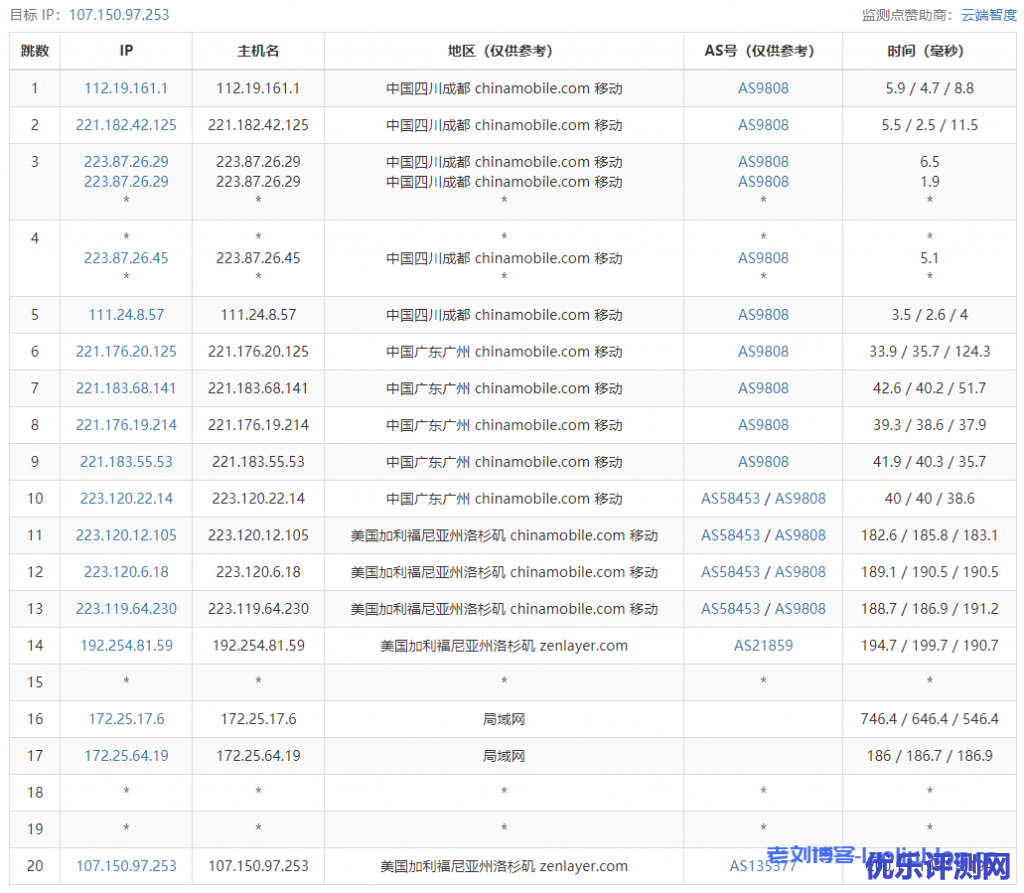Click IP link 221.183.55.53

click(126, 462)
